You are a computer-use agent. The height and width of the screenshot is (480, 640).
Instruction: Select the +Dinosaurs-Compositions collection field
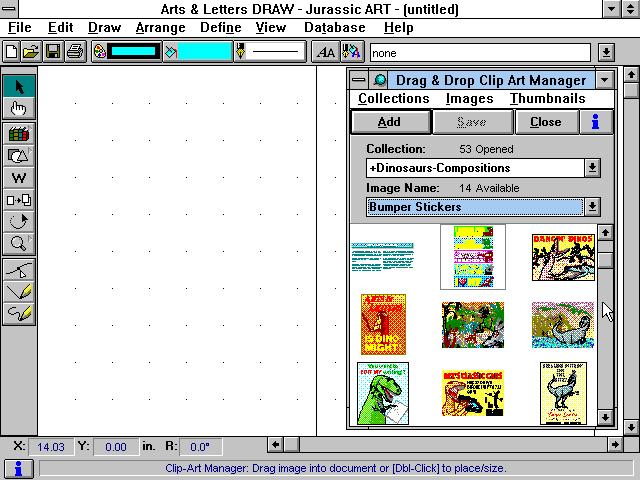coord(475,168)
